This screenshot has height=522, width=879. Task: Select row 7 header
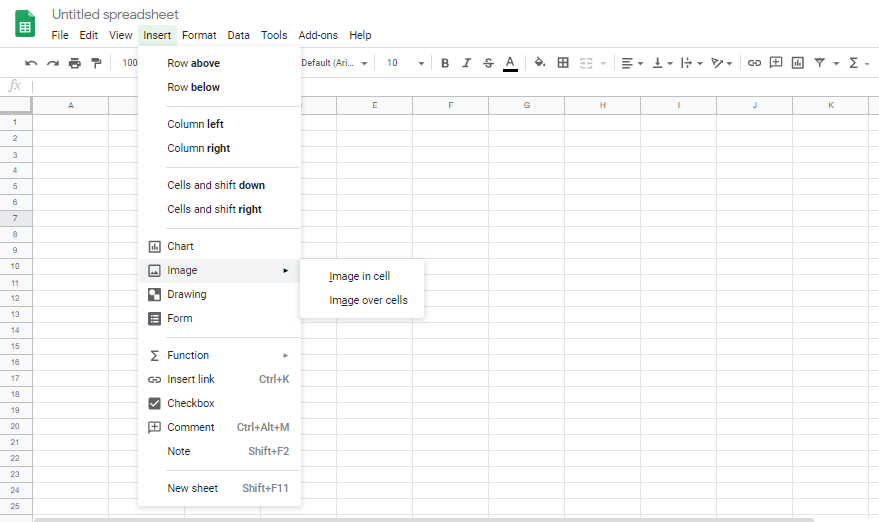tap(15, 218)
